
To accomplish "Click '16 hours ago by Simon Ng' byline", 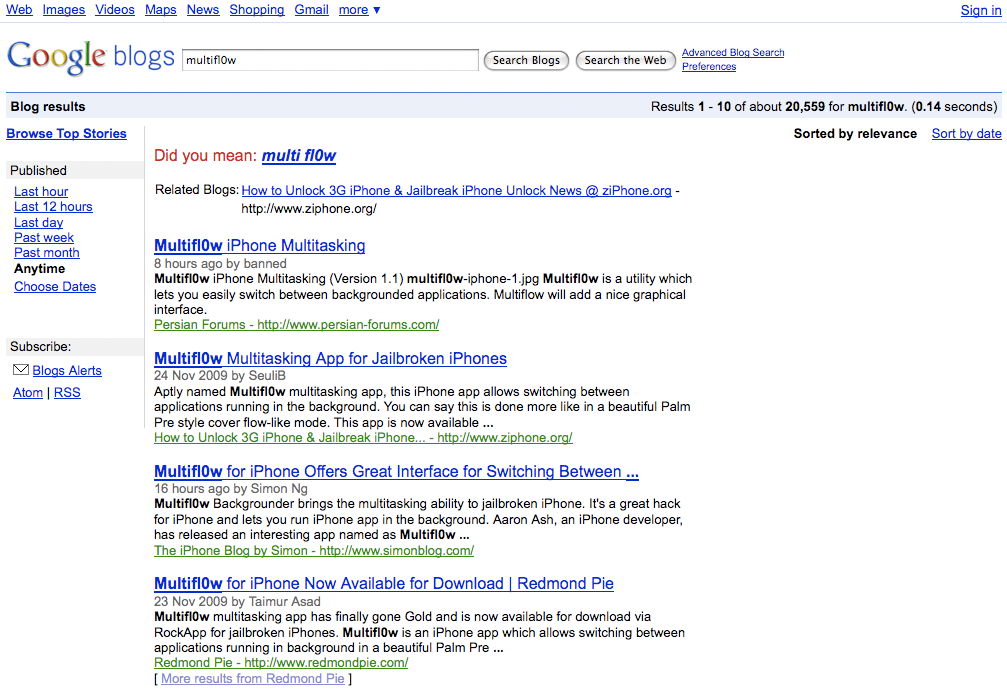I will pos(231,489).
